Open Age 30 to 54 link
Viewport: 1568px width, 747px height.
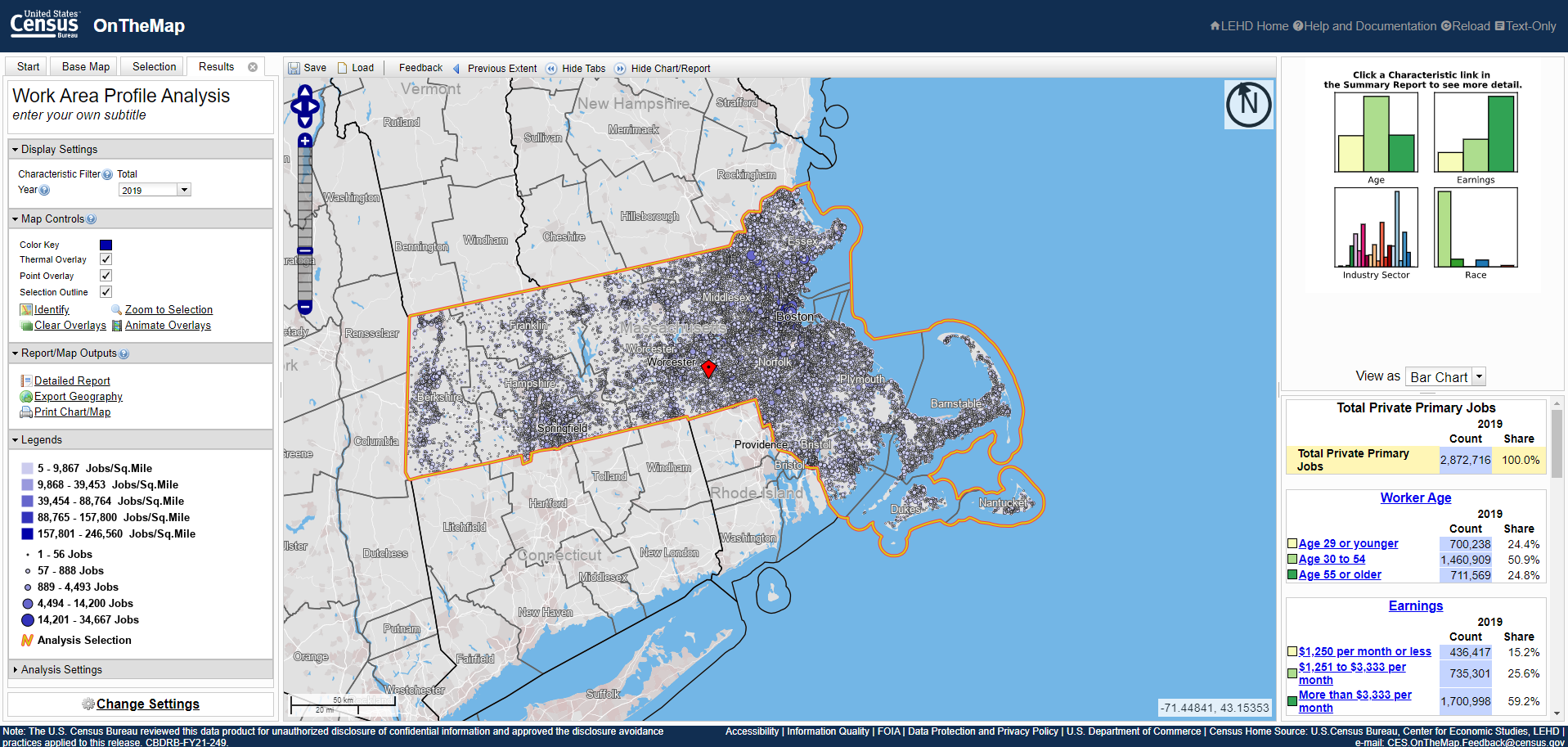[x=1332, y=560]
